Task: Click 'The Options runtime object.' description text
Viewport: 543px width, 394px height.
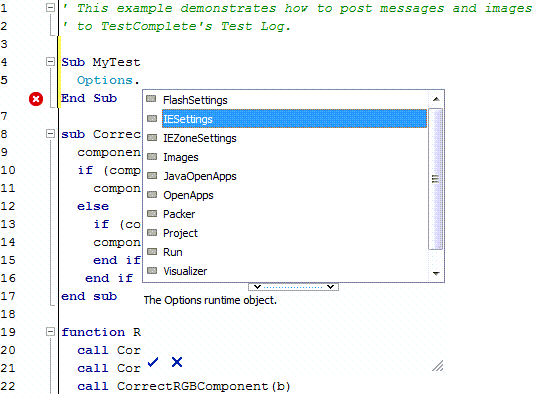Action: click(x=210, y=300)
